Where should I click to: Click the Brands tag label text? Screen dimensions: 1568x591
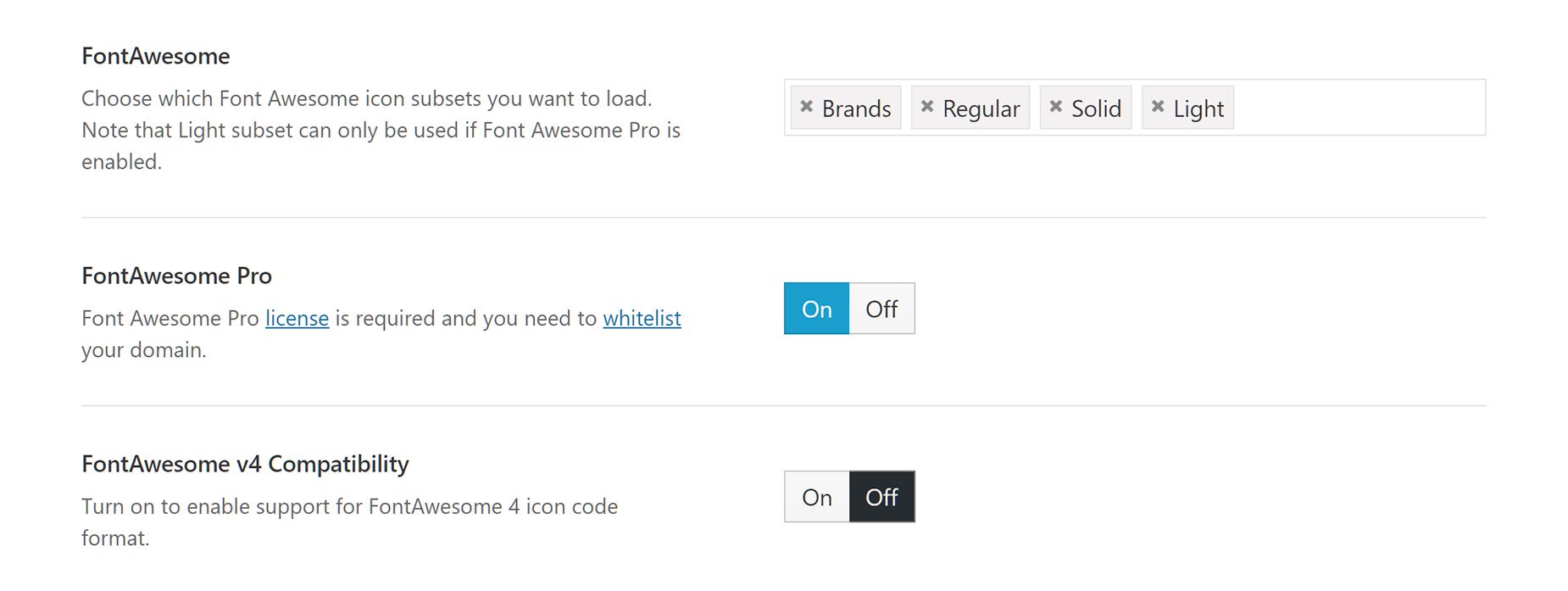tap(856, 109)
